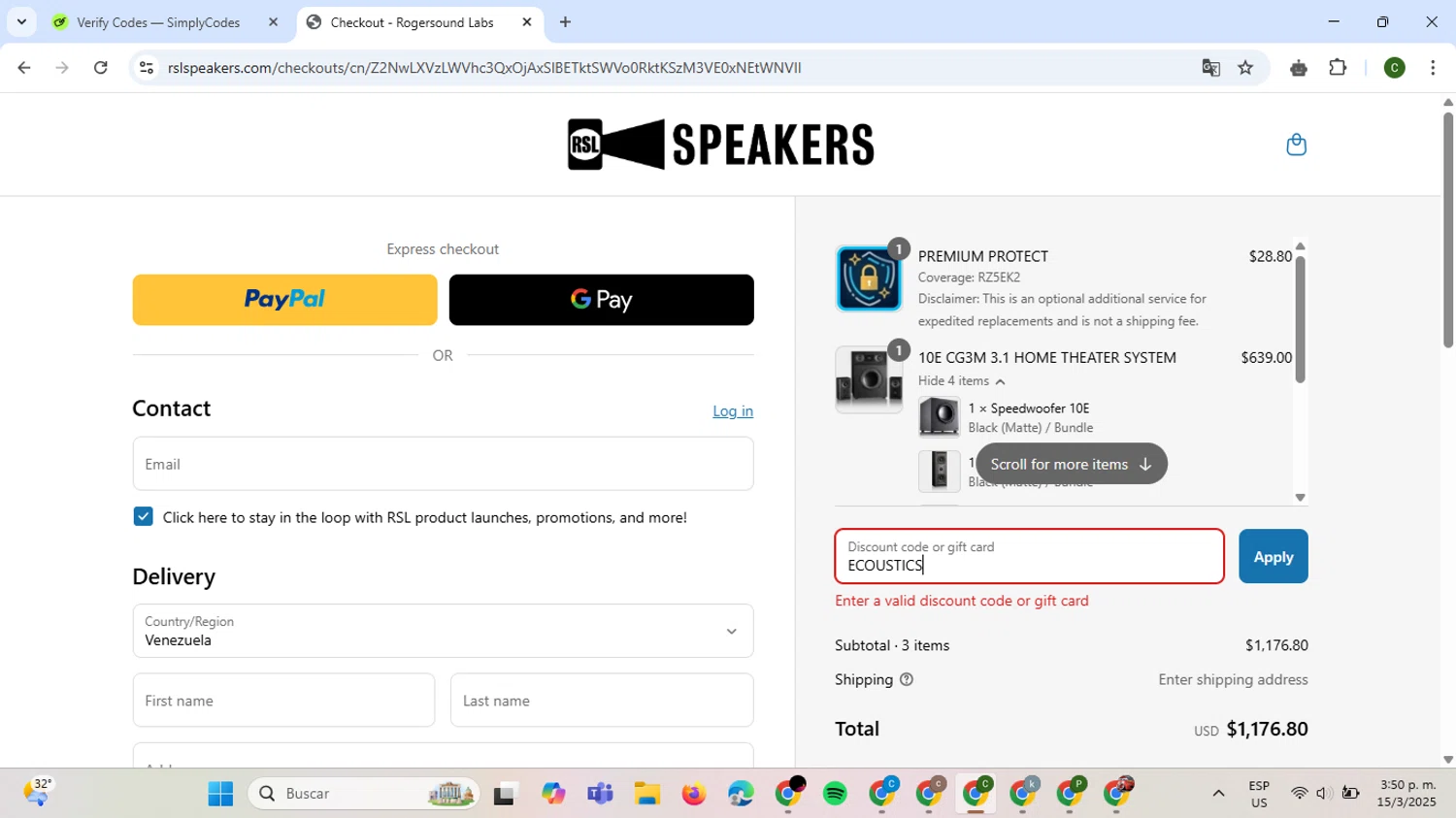Image resolution: width=1456 pixels, height=818 pixels.
Task: Click the Premium Protect product thumbnail
Action: point(869,278)
